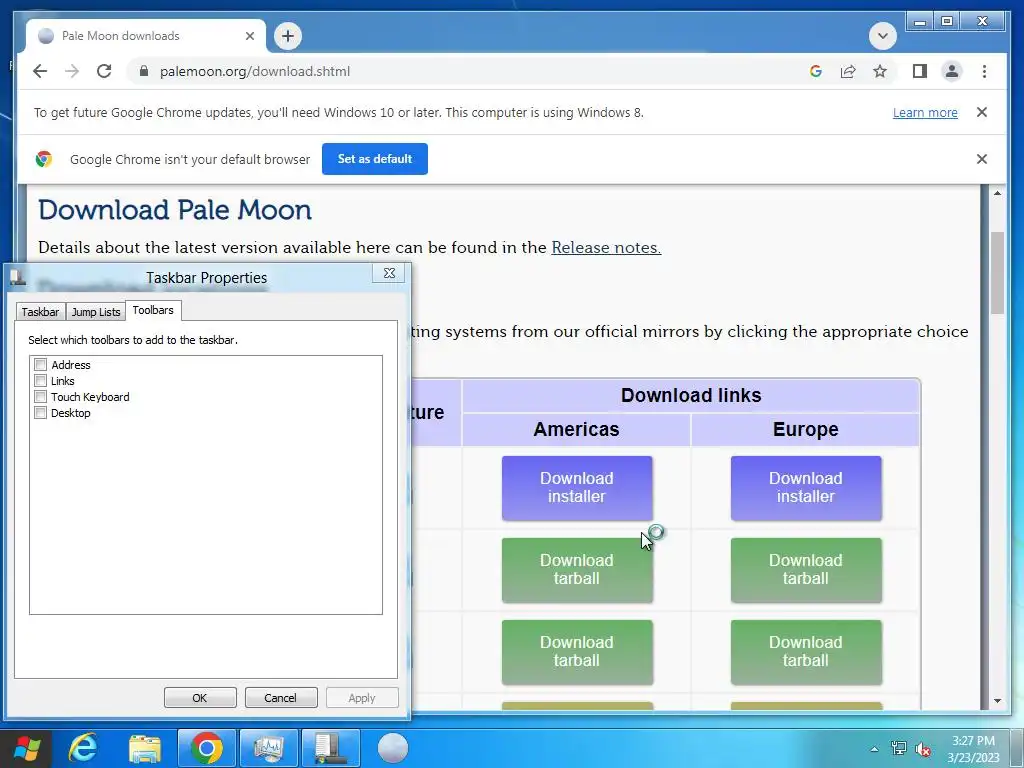
Task: Launch Internet Explorer from taskbar
Action: 84,748
